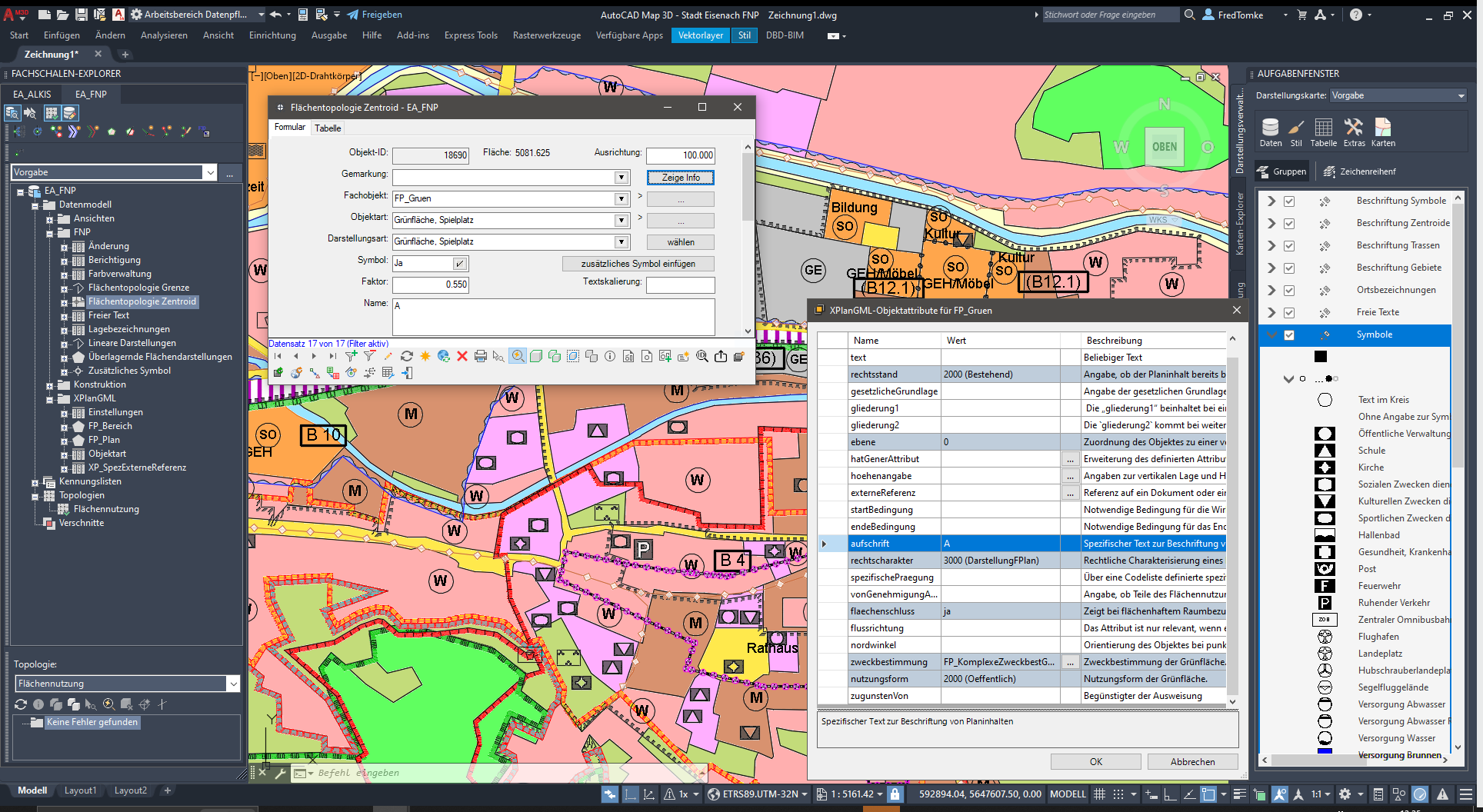Delete the record with the red X icon

tap(462, 356)
